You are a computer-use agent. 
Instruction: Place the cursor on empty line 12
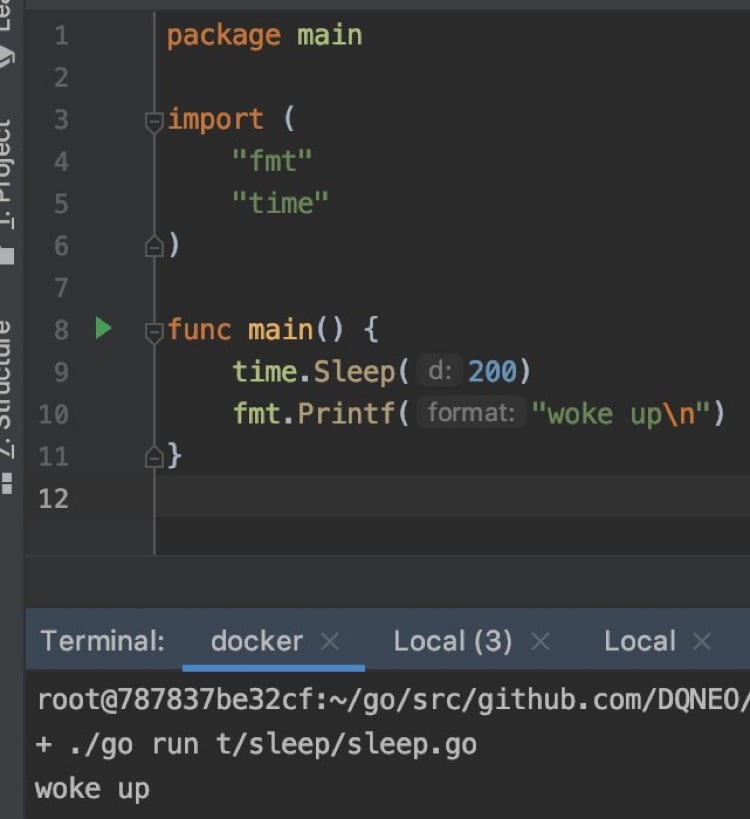pyautogui.click(x=400, y=497)
